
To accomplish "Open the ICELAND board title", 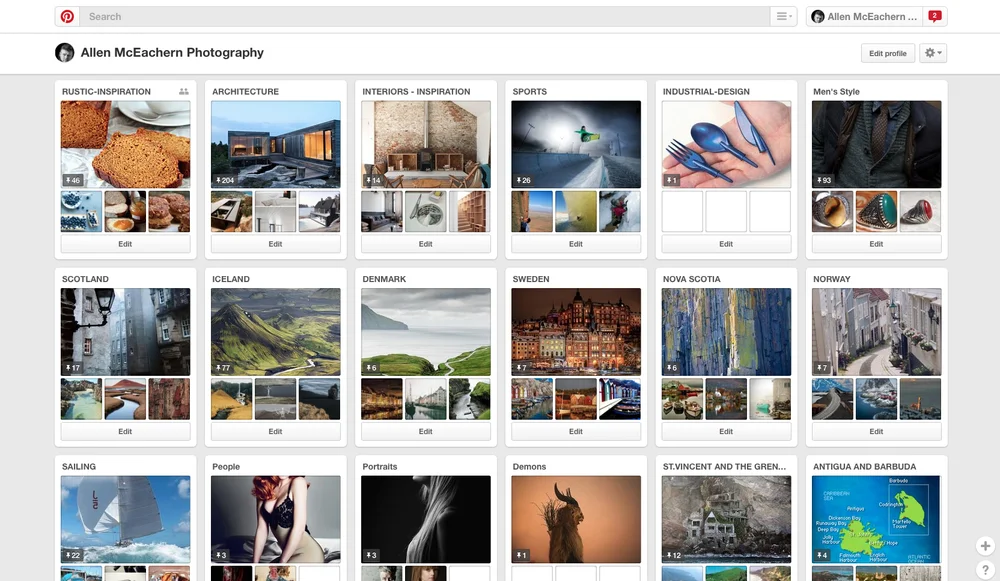I will coord(231,279).
